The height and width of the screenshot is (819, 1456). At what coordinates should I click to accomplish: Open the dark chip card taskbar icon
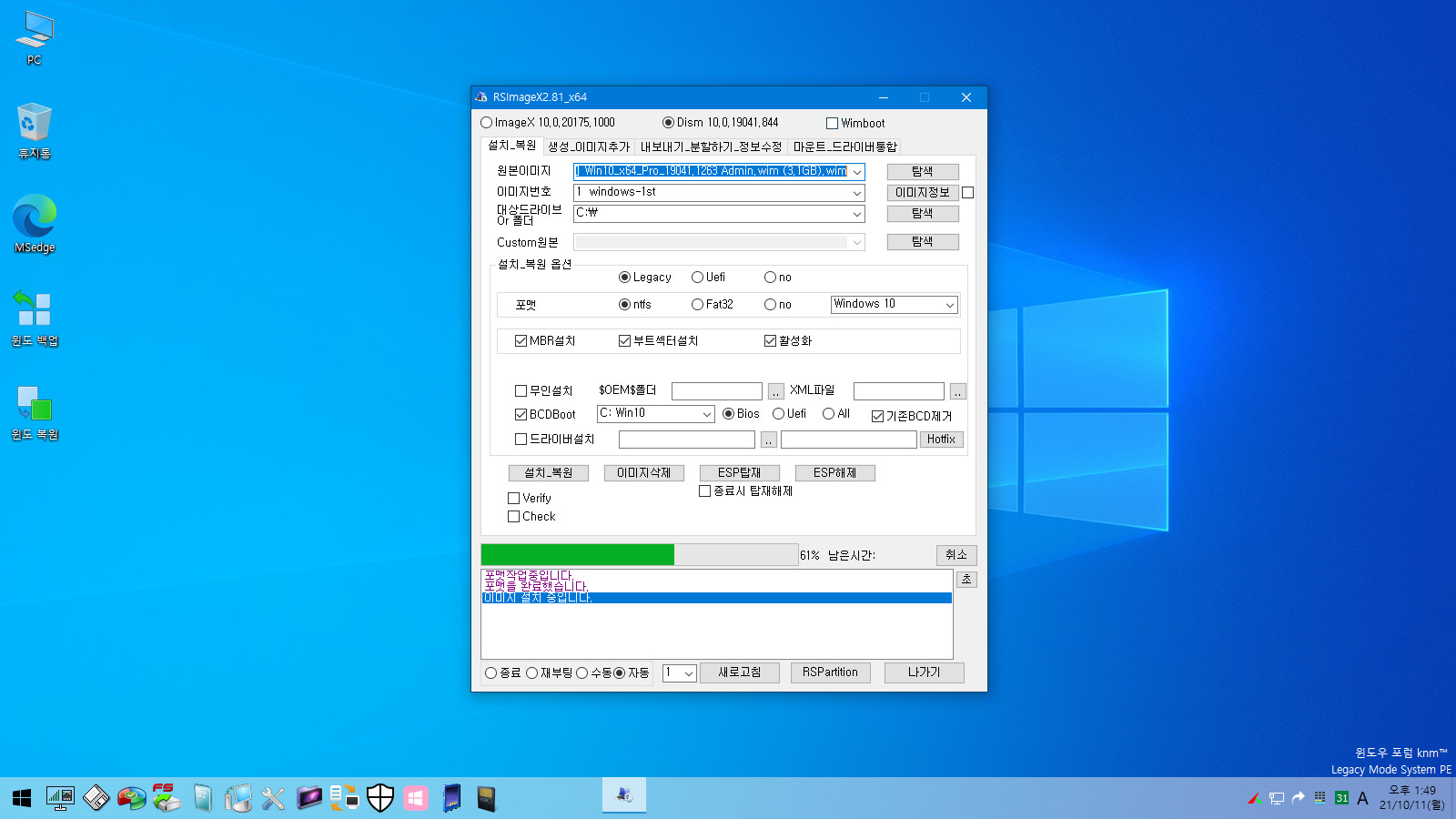(x=486, y=799)
